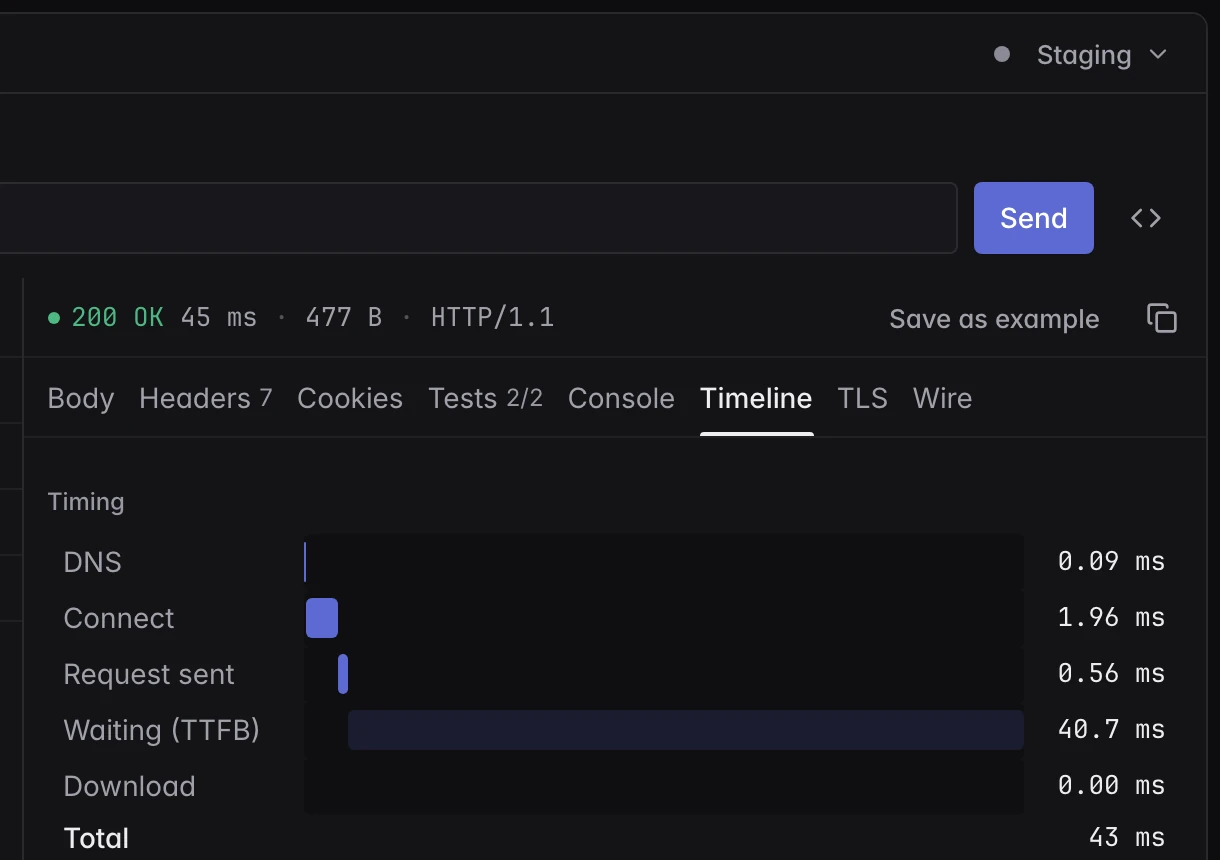The width and height of the screenshot is (1220, 860).
Task: Click the HTTP/1.1 protocol label
Action: click(x=492, y=318)
